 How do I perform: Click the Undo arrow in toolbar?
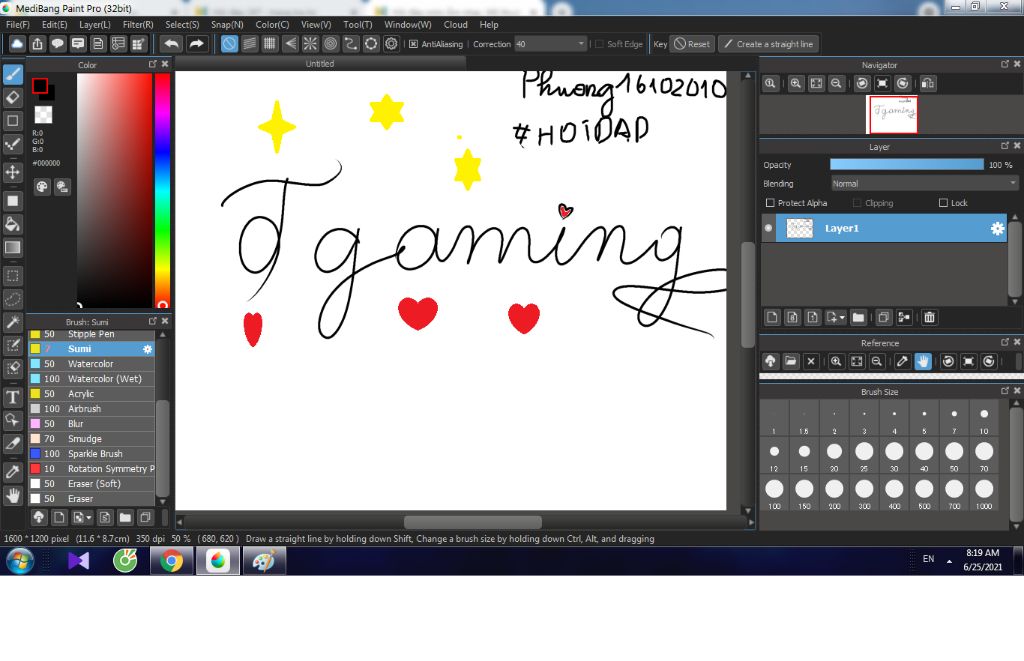pos(172,44)
